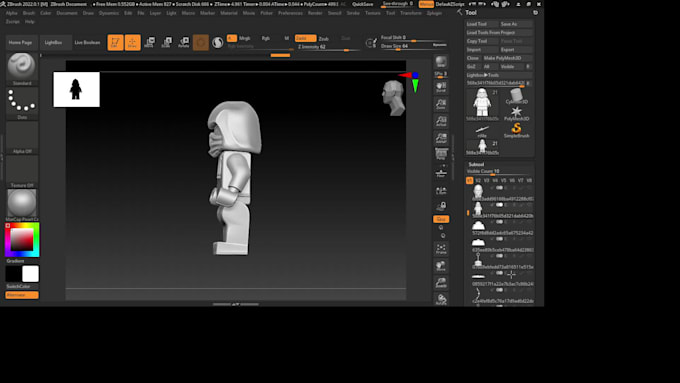680x383 pixels.
Task: Click the Move icon in right shelf
Action: [441, 266]
